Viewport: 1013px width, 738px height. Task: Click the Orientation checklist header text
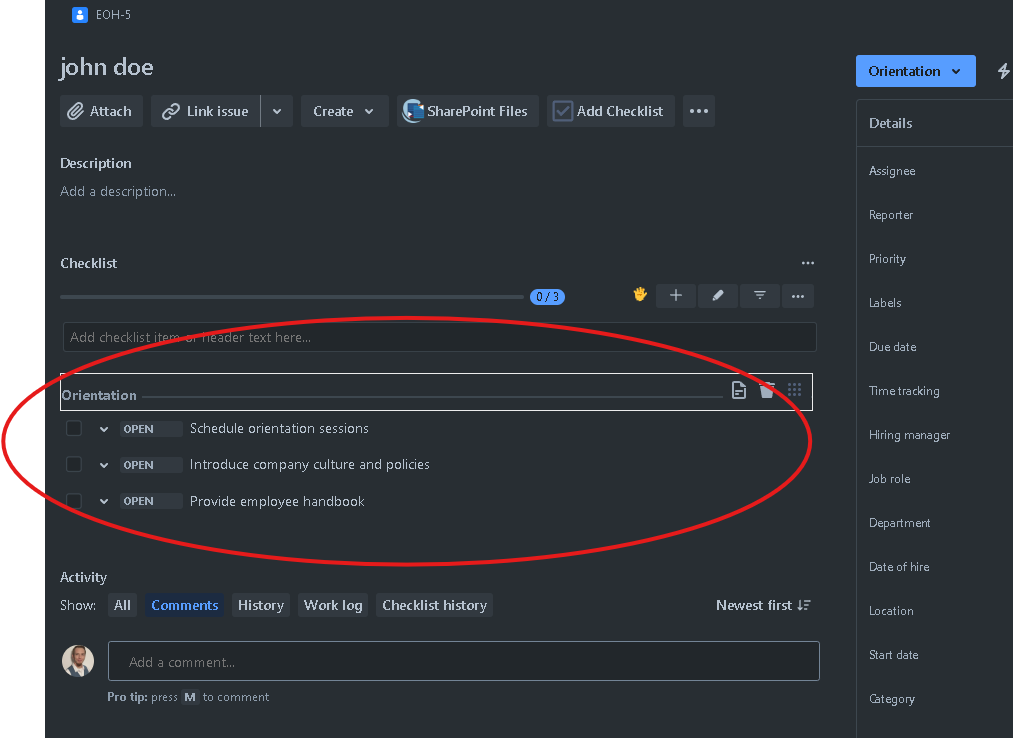click(99, 395)
